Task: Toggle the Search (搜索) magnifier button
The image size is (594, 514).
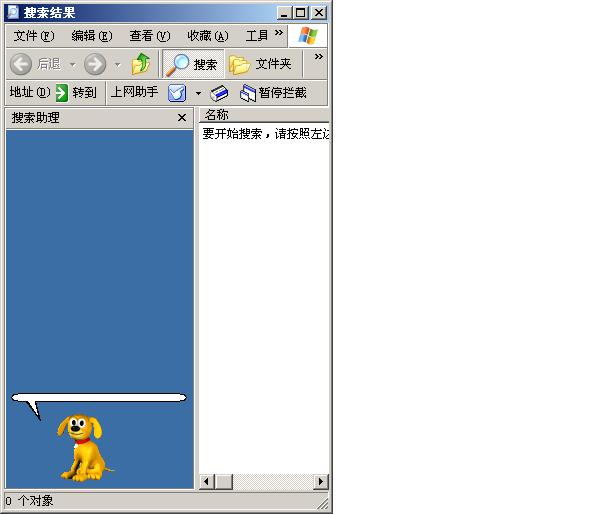Action: (x=194, y=64)
